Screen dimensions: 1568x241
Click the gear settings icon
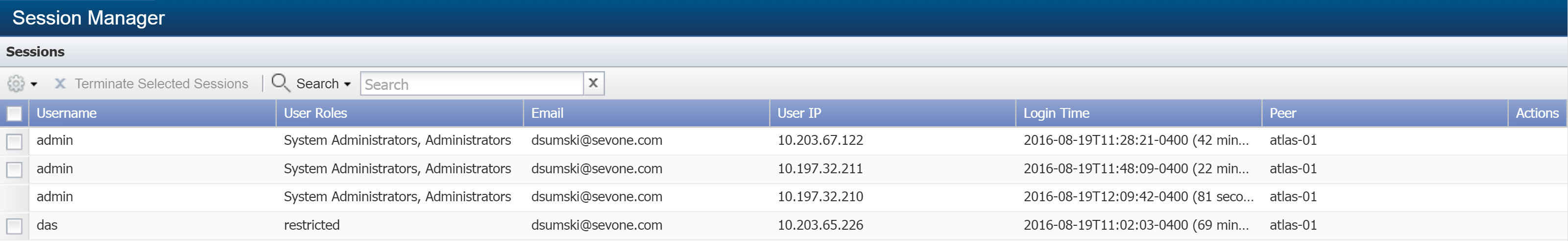click(x=17, y=83)
